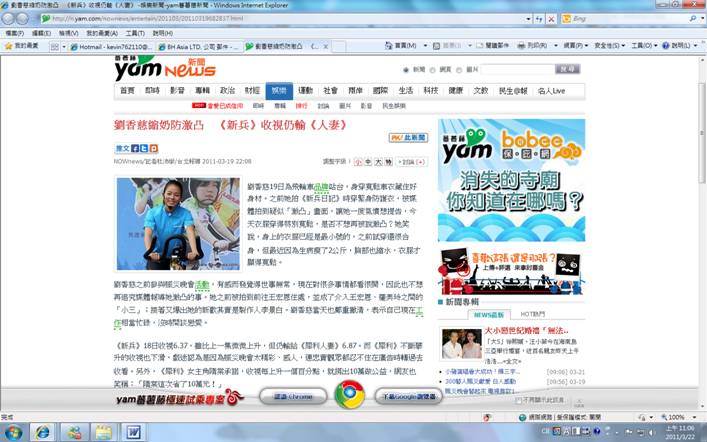Image resolution: width=707 pixels, height=442 pixels.
Task: Open the 檢視(V) View menu
Action: pos(68,33)
